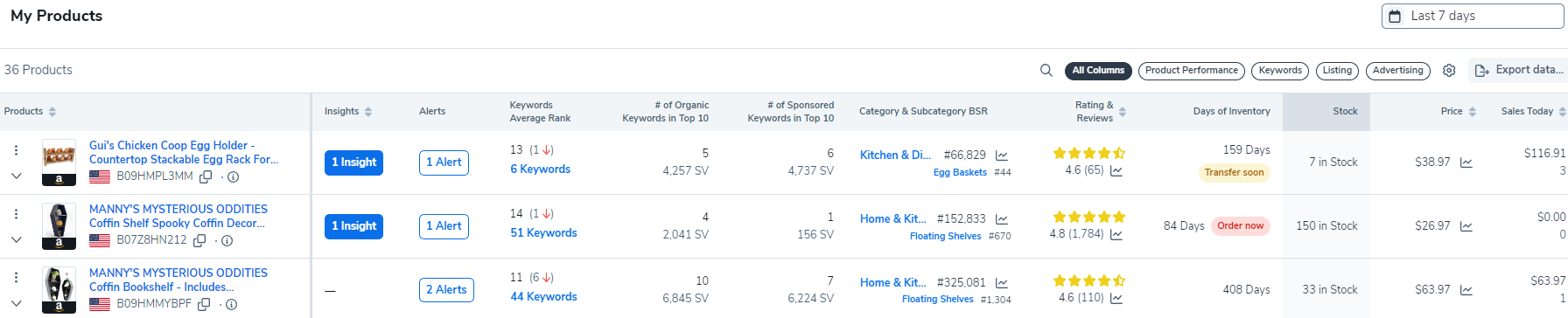Copy ASIN B09HMPL3MM to clipboard
Screen dimensions: 1568x318
tap(206, 176)
